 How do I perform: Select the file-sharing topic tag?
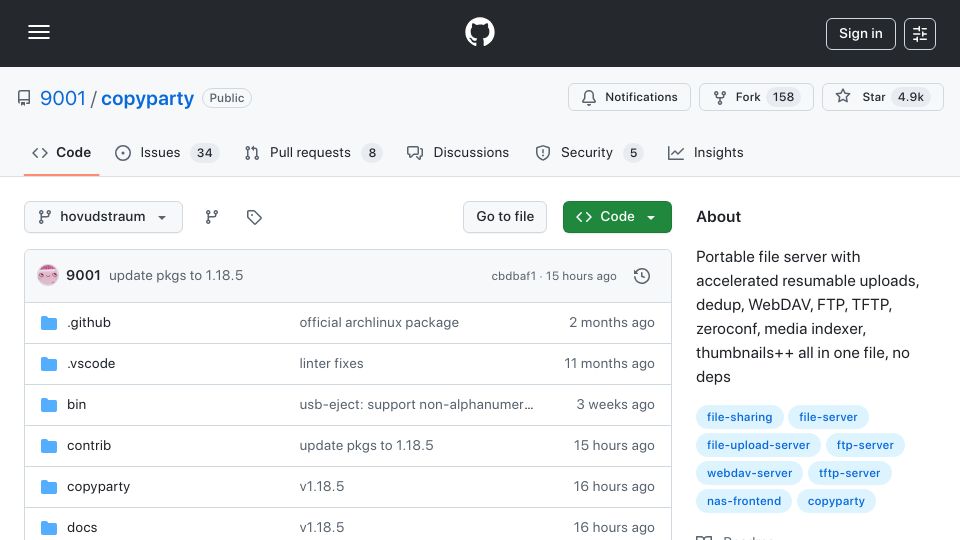tap(740, 417)
